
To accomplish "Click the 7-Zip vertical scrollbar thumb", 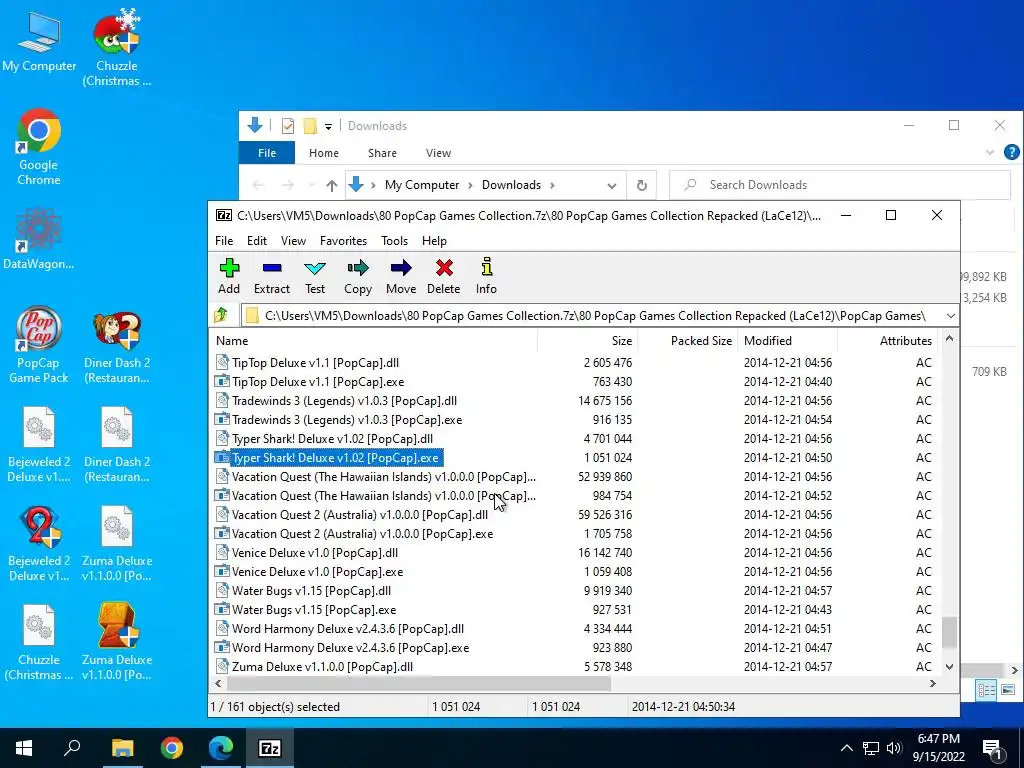I will pyautogui.click(x=949, y=632).
